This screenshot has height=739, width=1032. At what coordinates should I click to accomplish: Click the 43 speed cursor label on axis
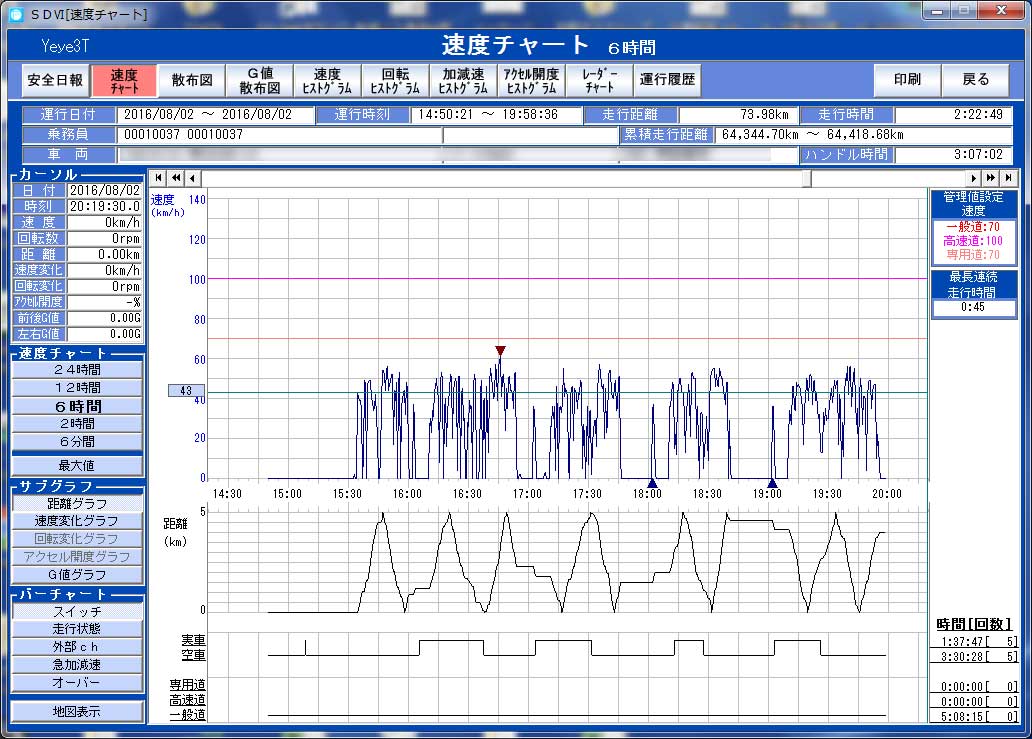(186, 391)
